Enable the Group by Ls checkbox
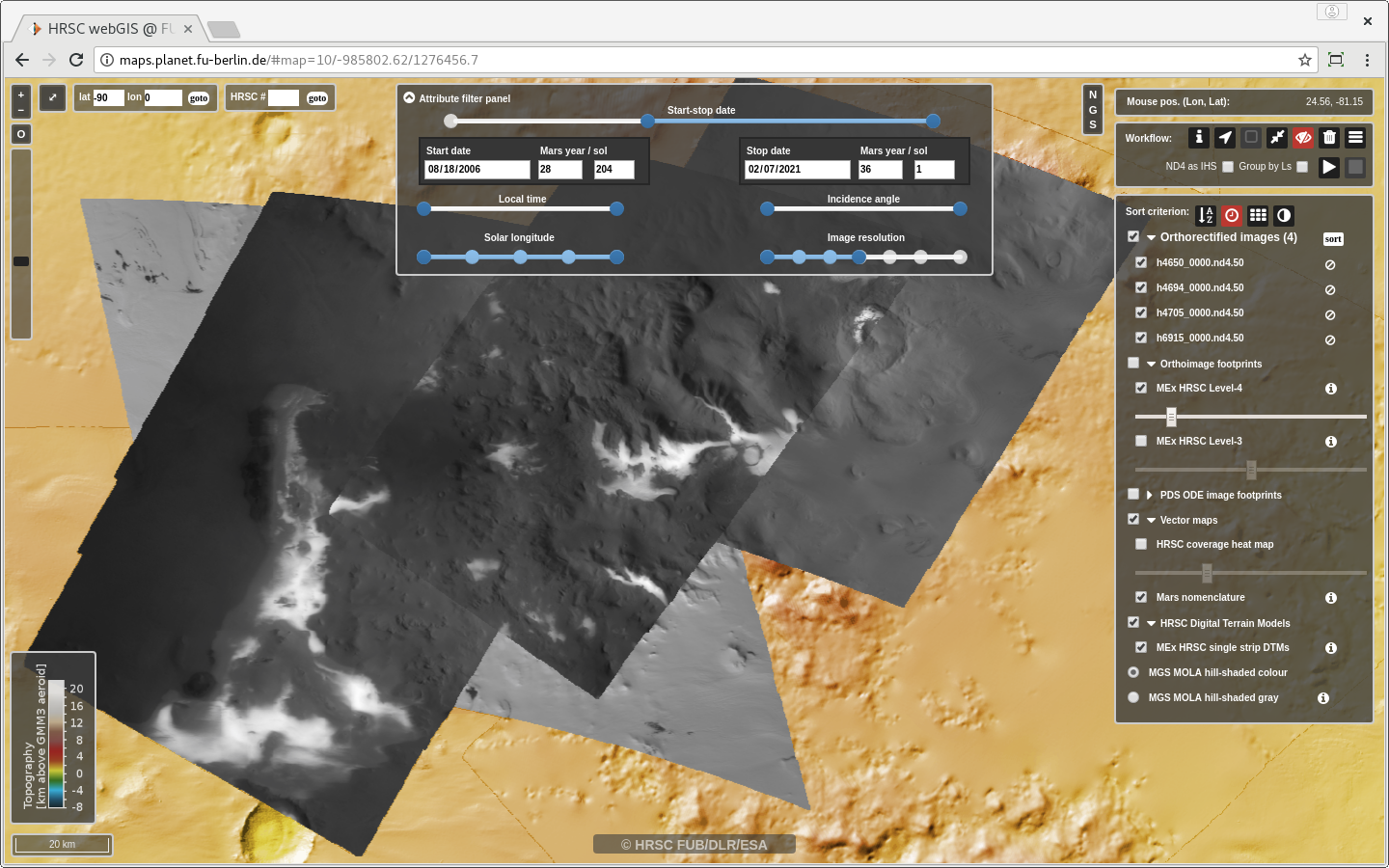 point(1302,167)
